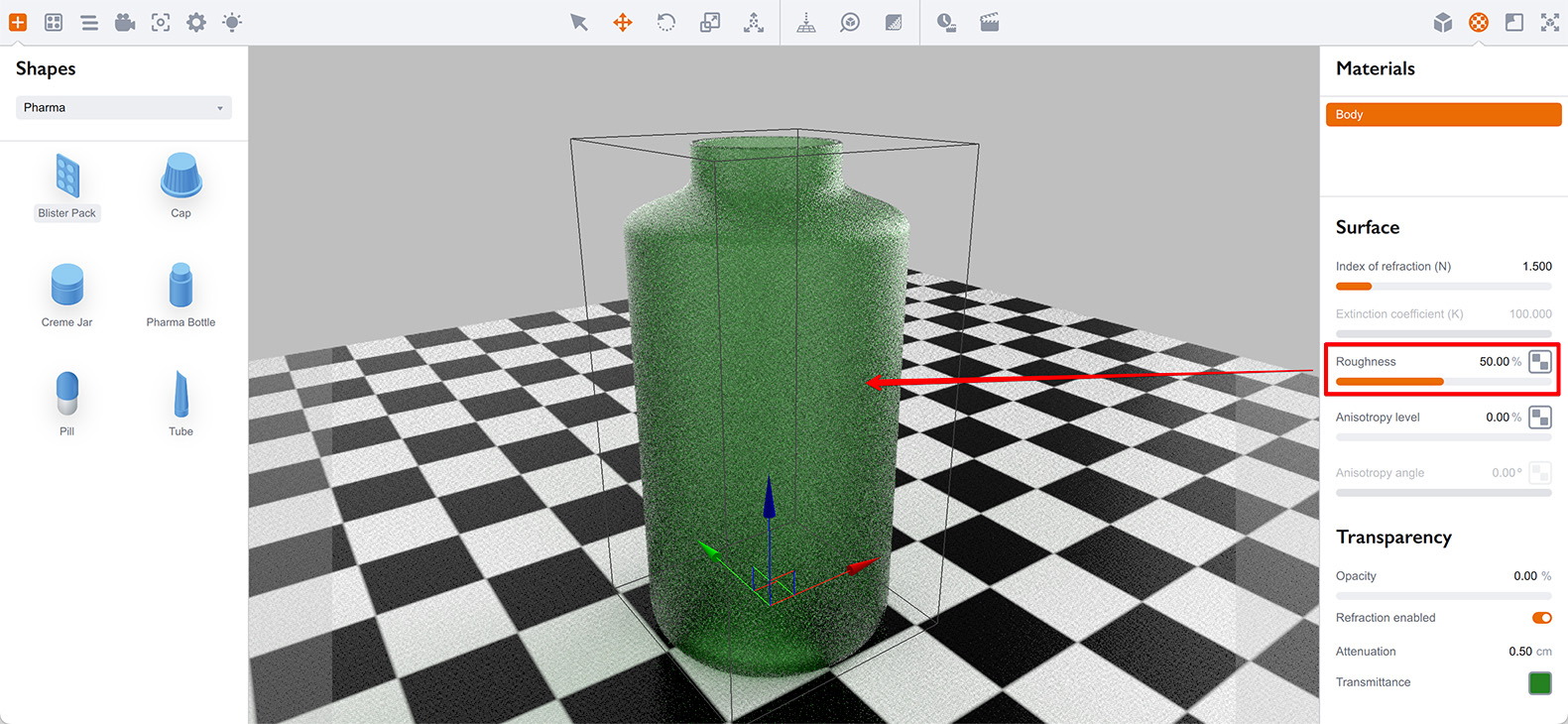
Task: Activate the move tool icon
Action: (x=623, y=22)
